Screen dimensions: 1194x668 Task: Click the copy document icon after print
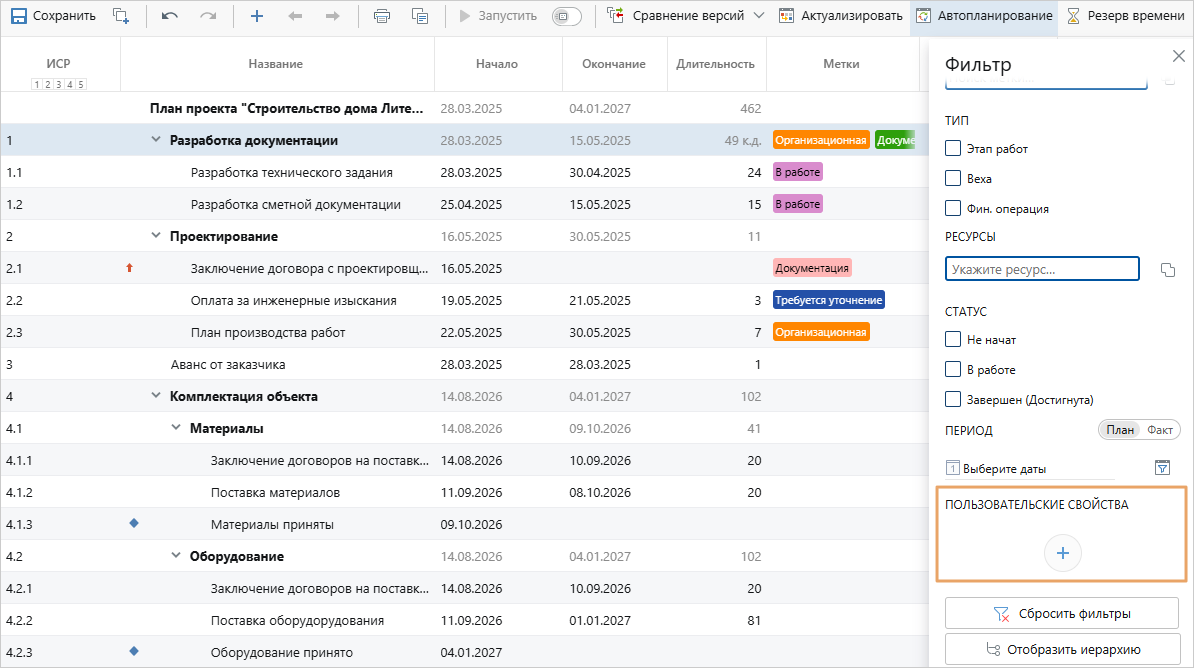click(420, 16)
